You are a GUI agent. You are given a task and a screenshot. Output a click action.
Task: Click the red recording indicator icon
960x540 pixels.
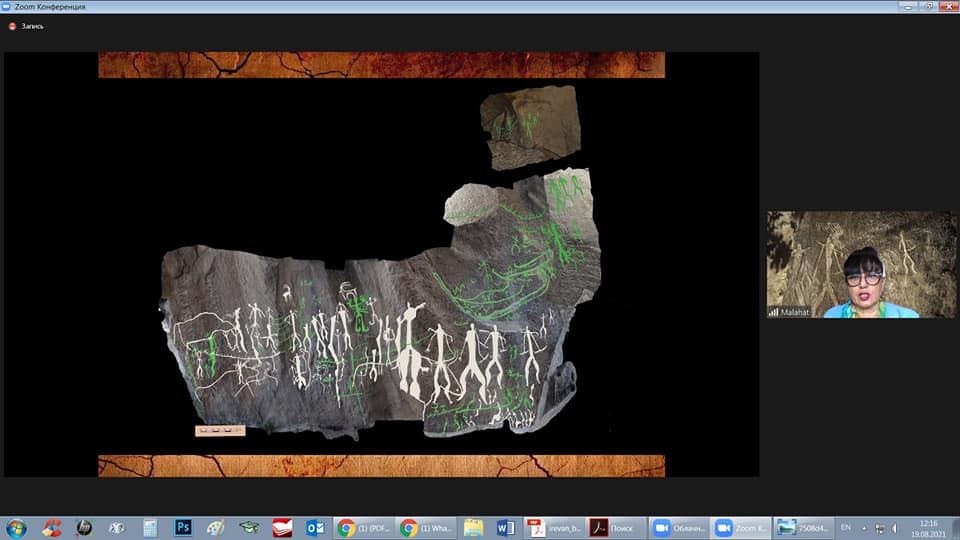12,26
